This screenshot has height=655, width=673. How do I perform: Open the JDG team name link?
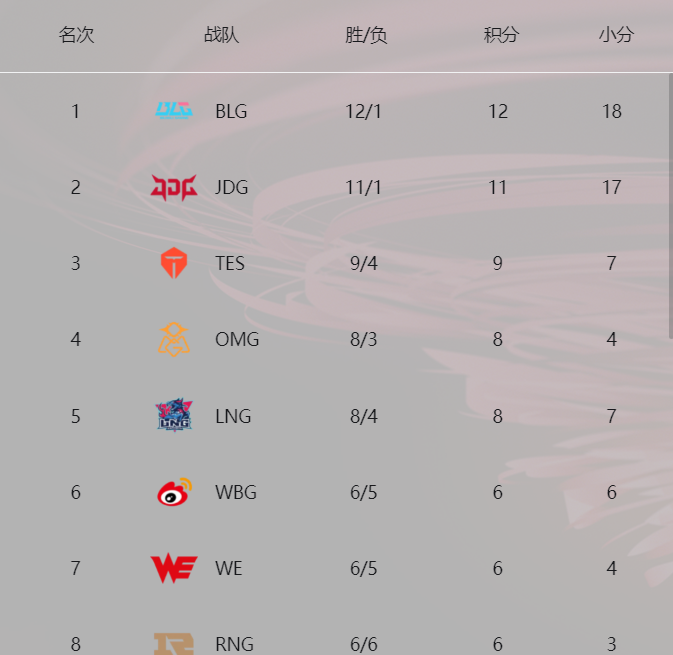(231, 188)
